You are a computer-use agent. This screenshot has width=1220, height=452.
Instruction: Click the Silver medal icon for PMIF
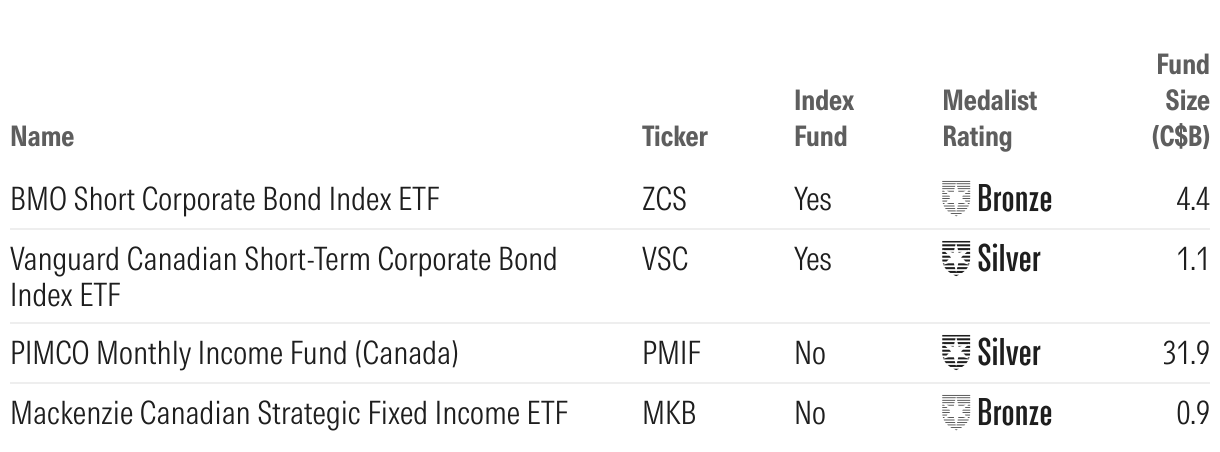pyautogui.click(x=957, y=353)
